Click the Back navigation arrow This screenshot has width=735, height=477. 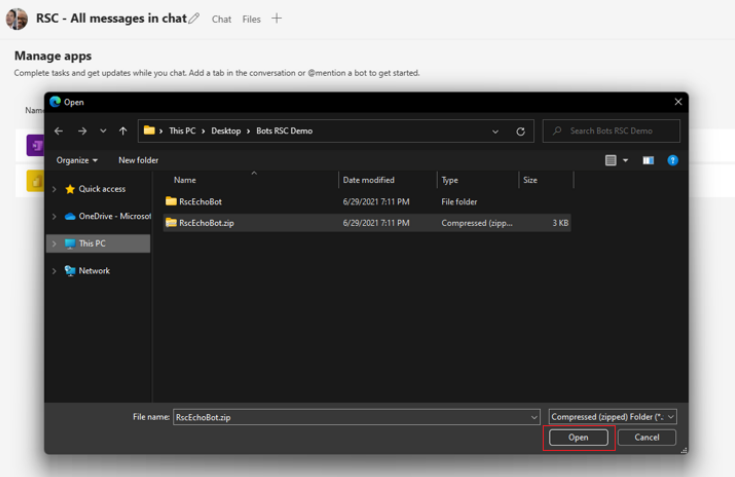point(59,131)
